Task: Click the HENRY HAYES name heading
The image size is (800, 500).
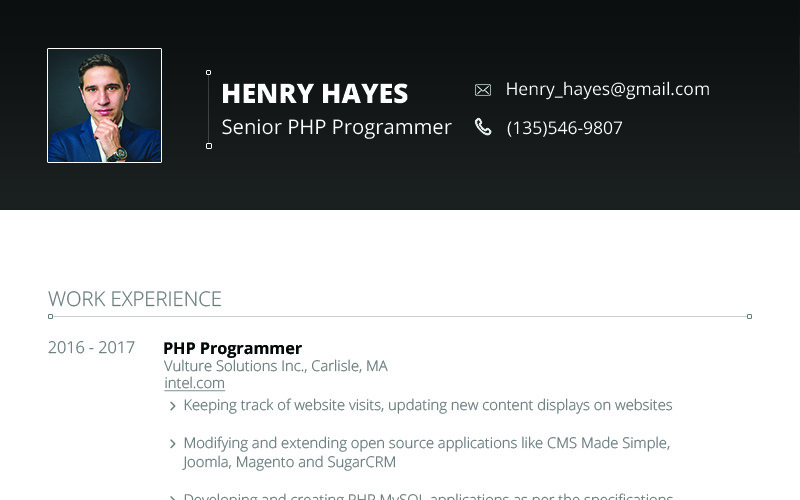Action: (x=314, y=93)
